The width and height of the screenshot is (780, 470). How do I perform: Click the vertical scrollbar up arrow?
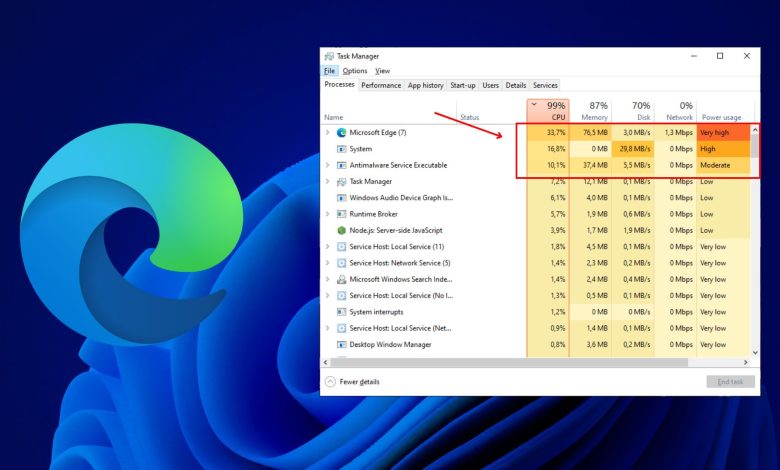pyautogui.click(x=755, y=130)
